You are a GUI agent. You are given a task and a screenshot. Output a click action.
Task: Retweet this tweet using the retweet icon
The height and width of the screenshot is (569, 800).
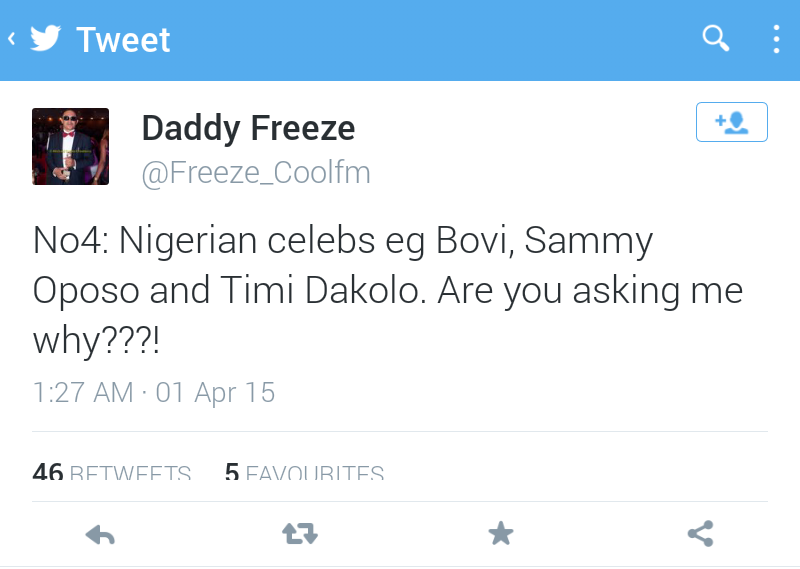(300, 535)
